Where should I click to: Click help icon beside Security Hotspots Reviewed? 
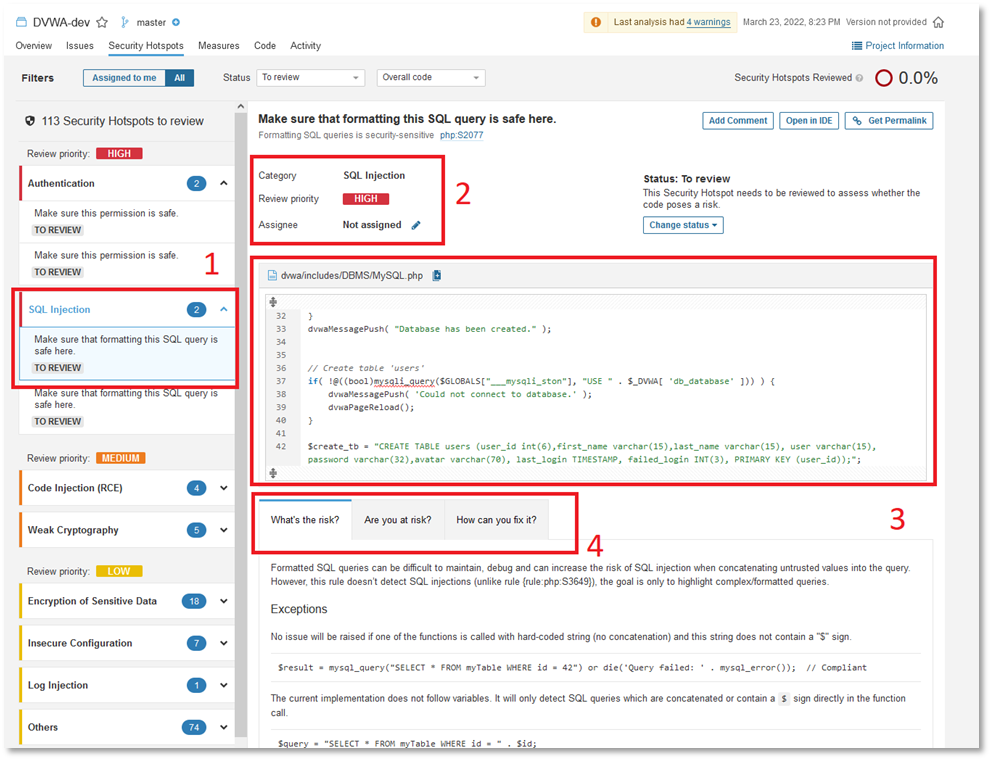point(859,78)
